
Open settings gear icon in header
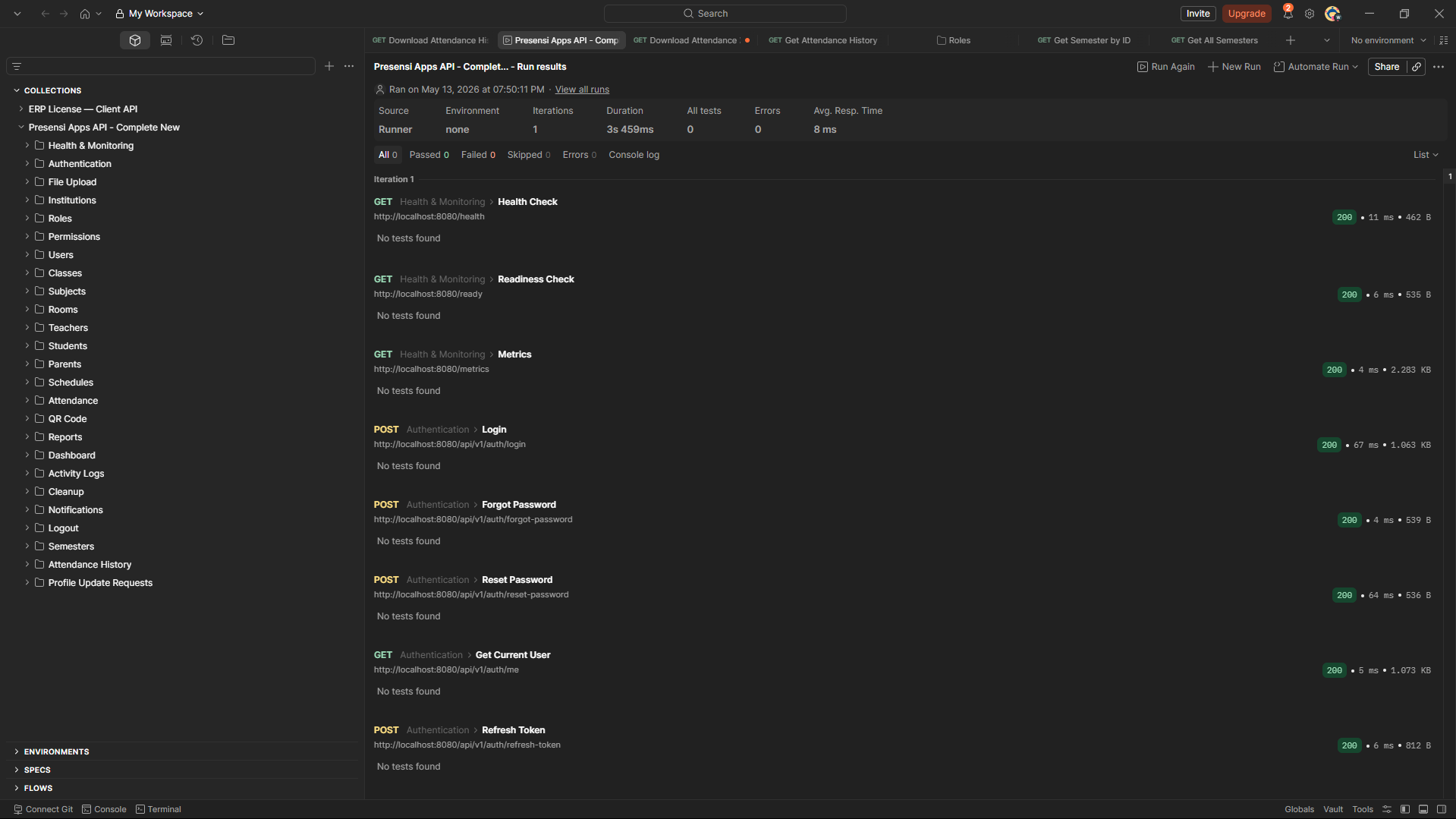click(x=1310, y=14)
